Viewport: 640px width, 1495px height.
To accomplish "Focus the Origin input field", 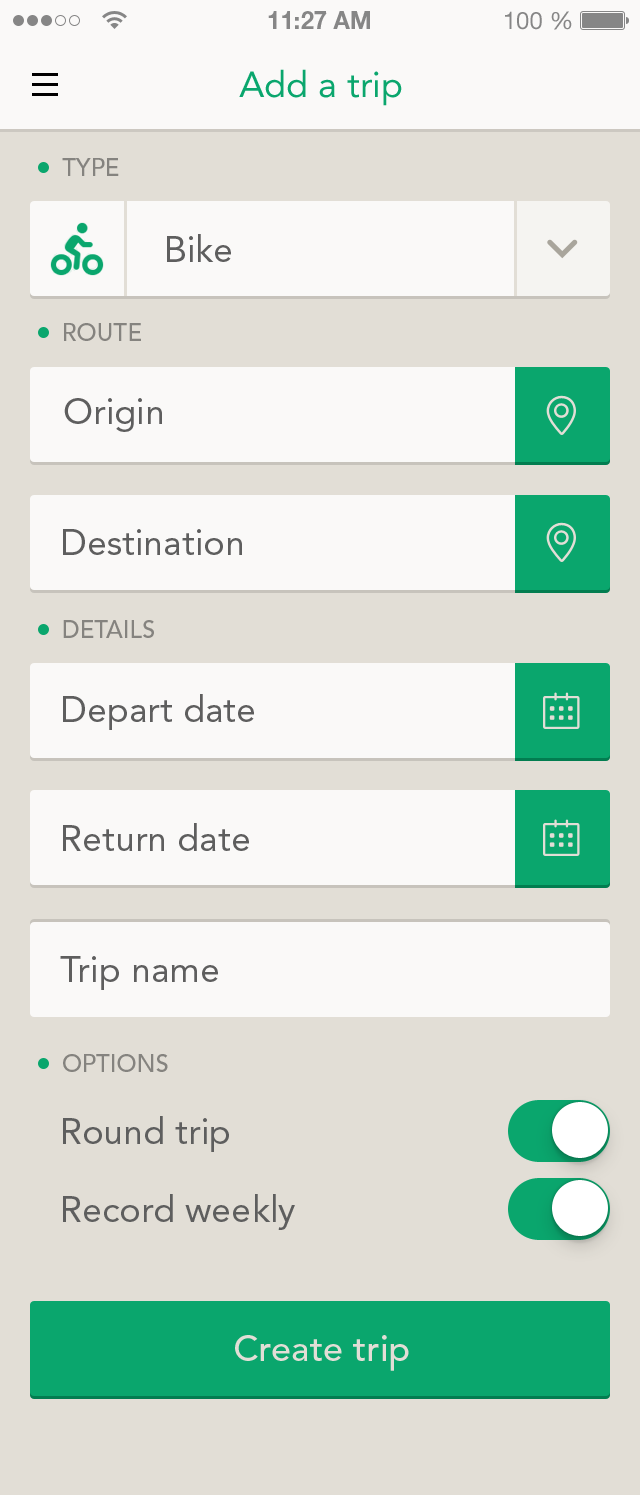I will coord(272,414).
